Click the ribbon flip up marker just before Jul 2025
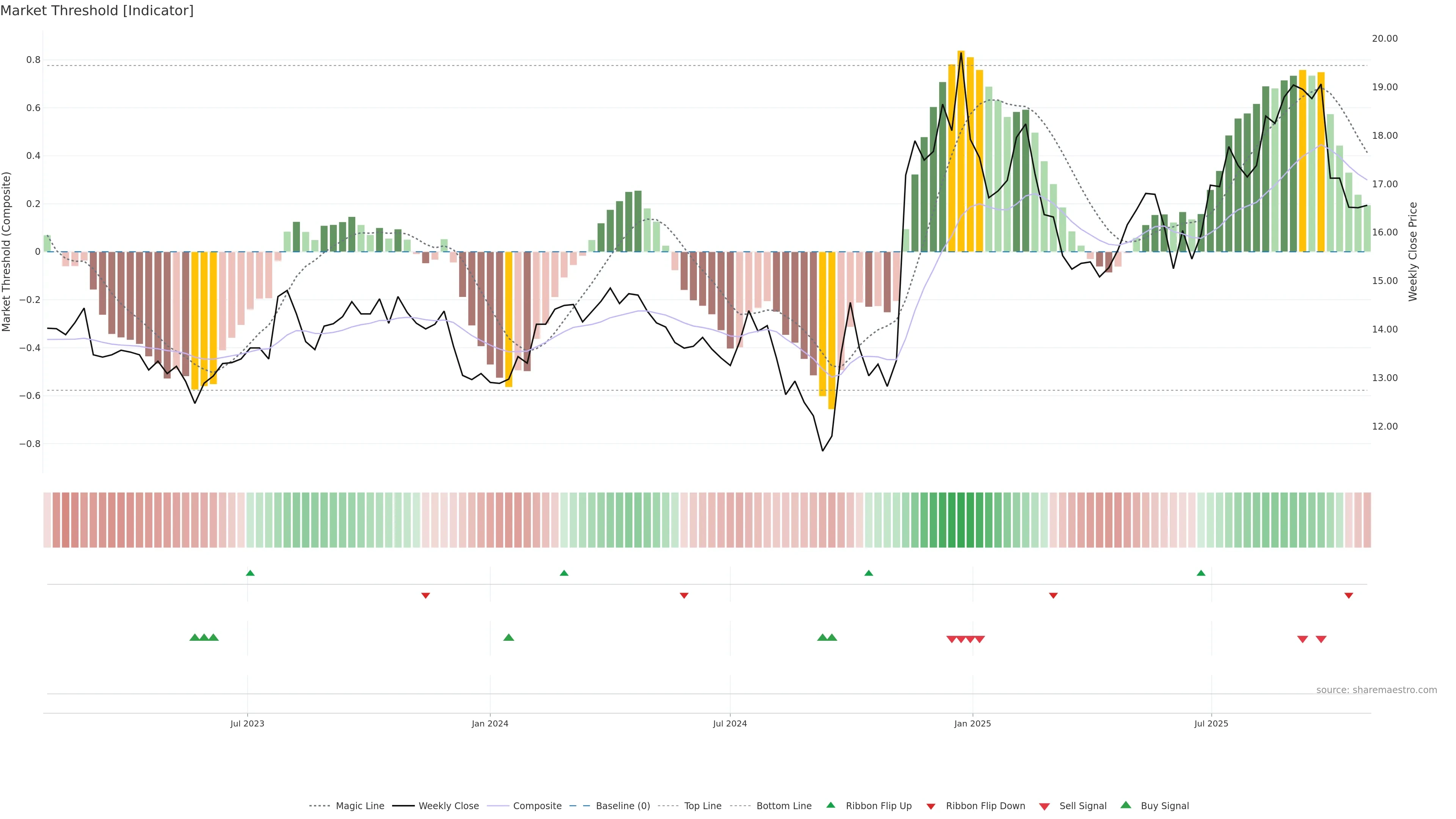Image resolution: width=1456 pixels, height=819 pixels. (x=1201, y=573)
